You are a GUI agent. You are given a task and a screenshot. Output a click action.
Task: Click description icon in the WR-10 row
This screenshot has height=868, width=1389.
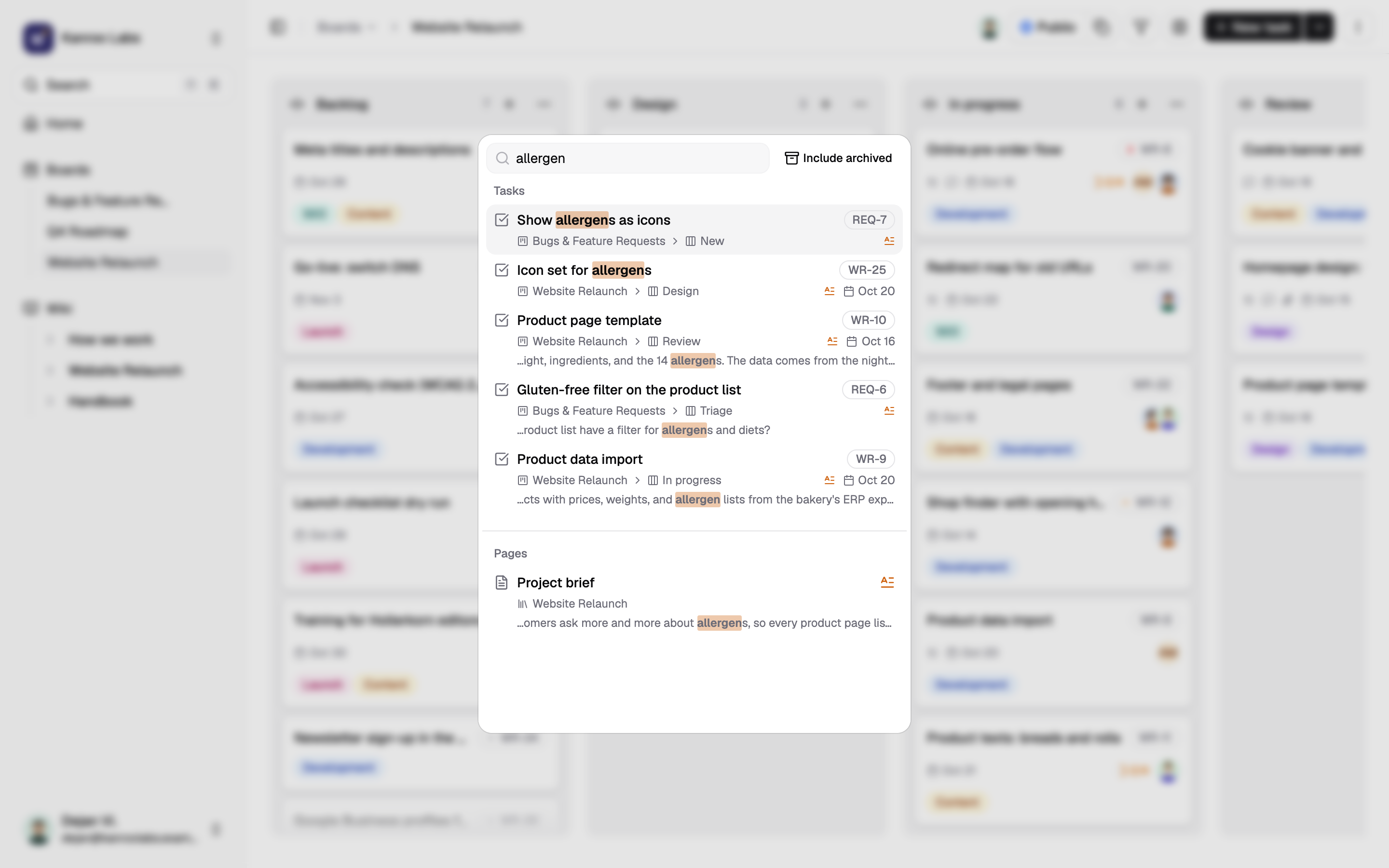point(832,341)
